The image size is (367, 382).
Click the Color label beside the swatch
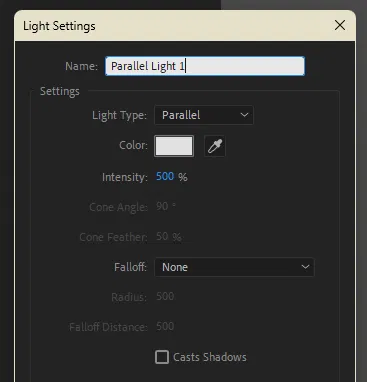click(x=133, y=145)
